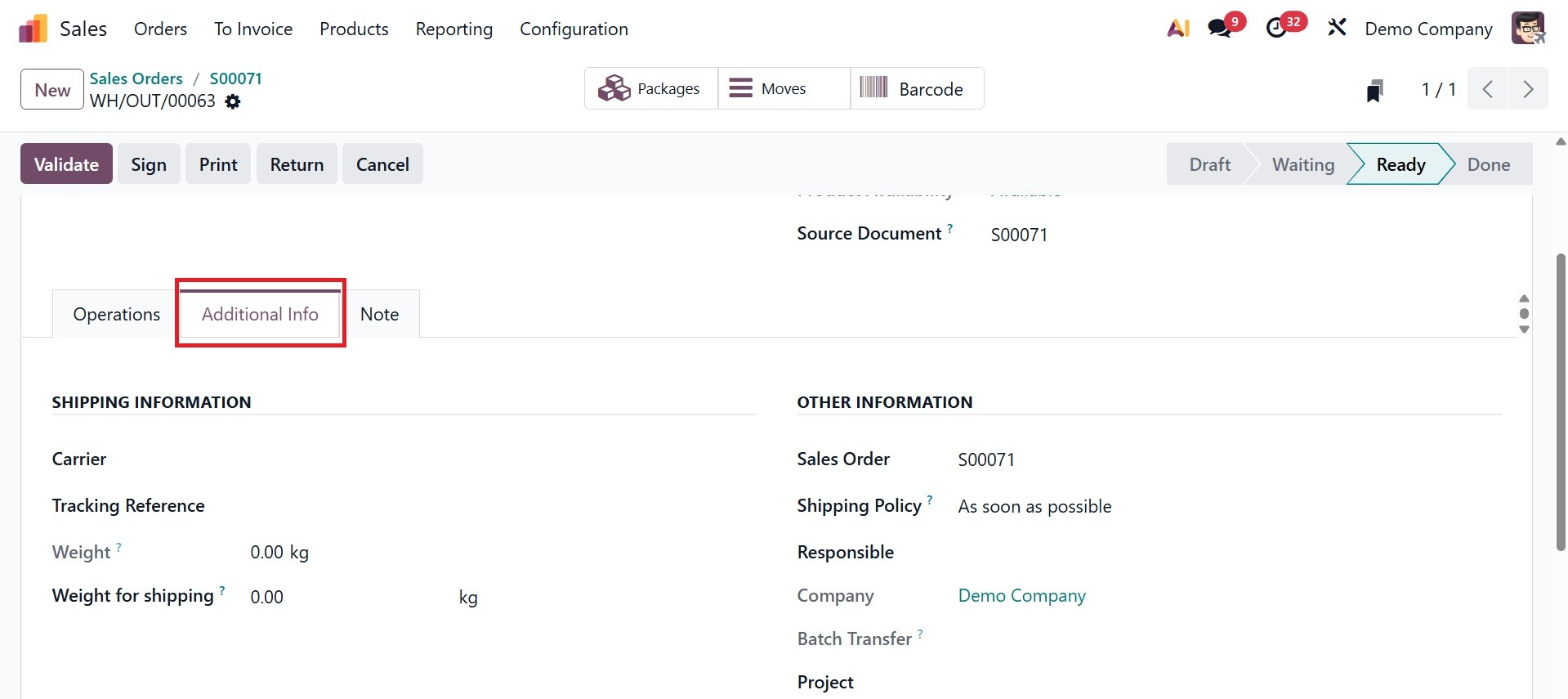
Task: Open the Packages smart button
Action: coord(650,88)
